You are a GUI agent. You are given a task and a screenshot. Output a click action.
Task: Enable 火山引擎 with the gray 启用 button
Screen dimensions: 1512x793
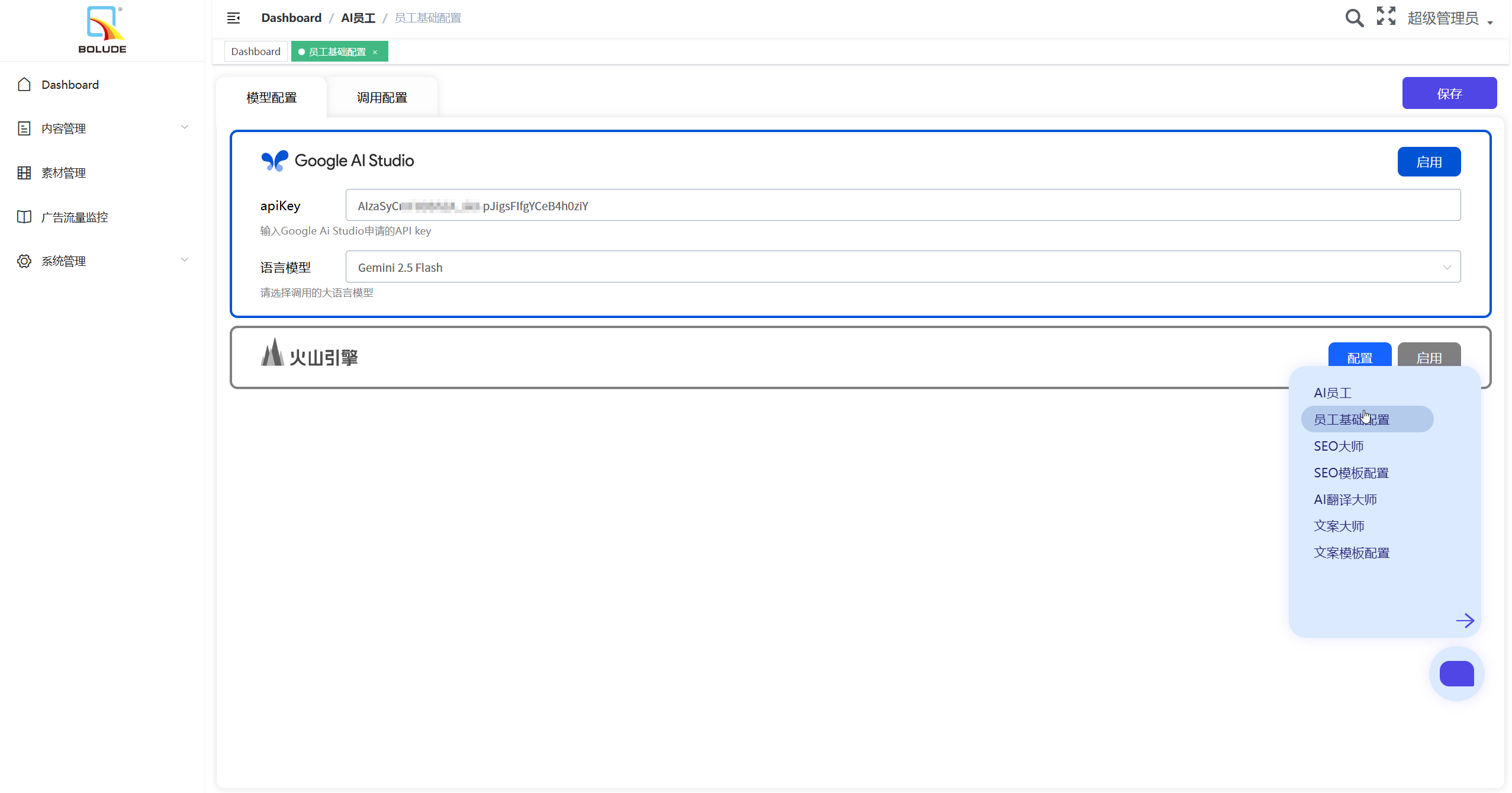coord(1429,356)
